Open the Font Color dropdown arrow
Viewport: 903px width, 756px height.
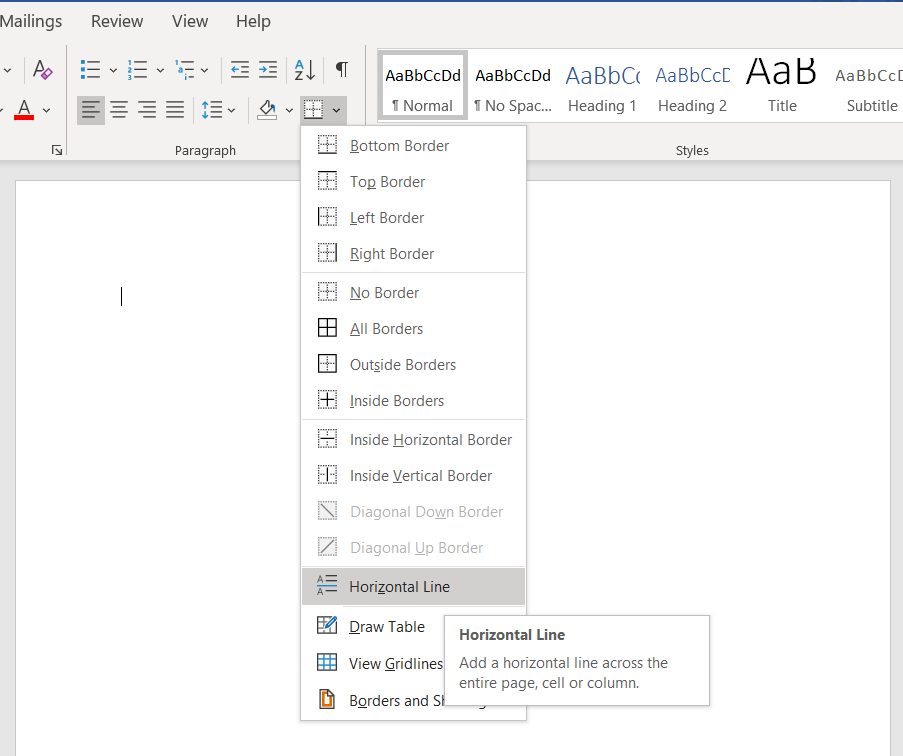[46, 110]
